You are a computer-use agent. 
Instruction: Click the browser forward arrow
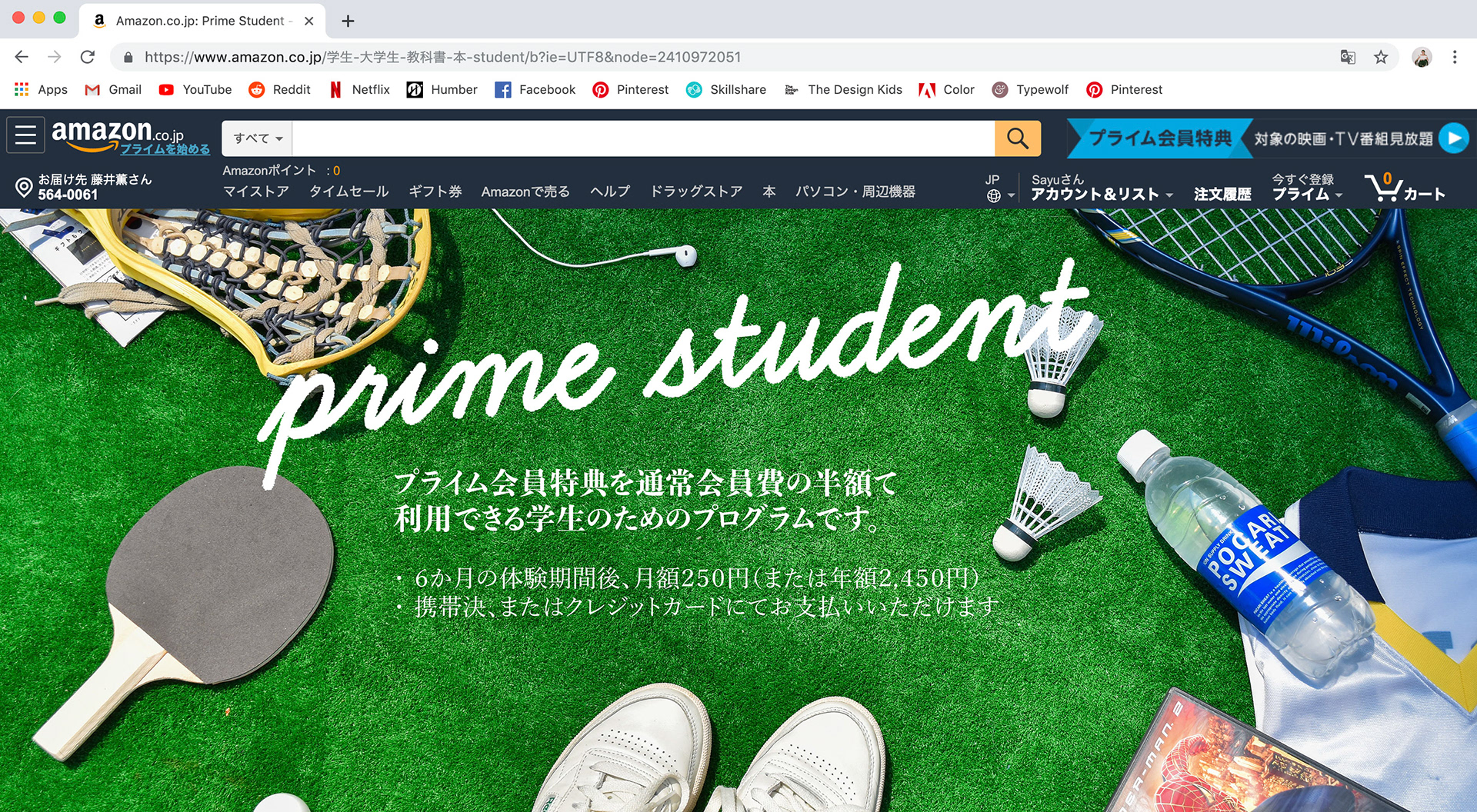[x=55, y=57]
